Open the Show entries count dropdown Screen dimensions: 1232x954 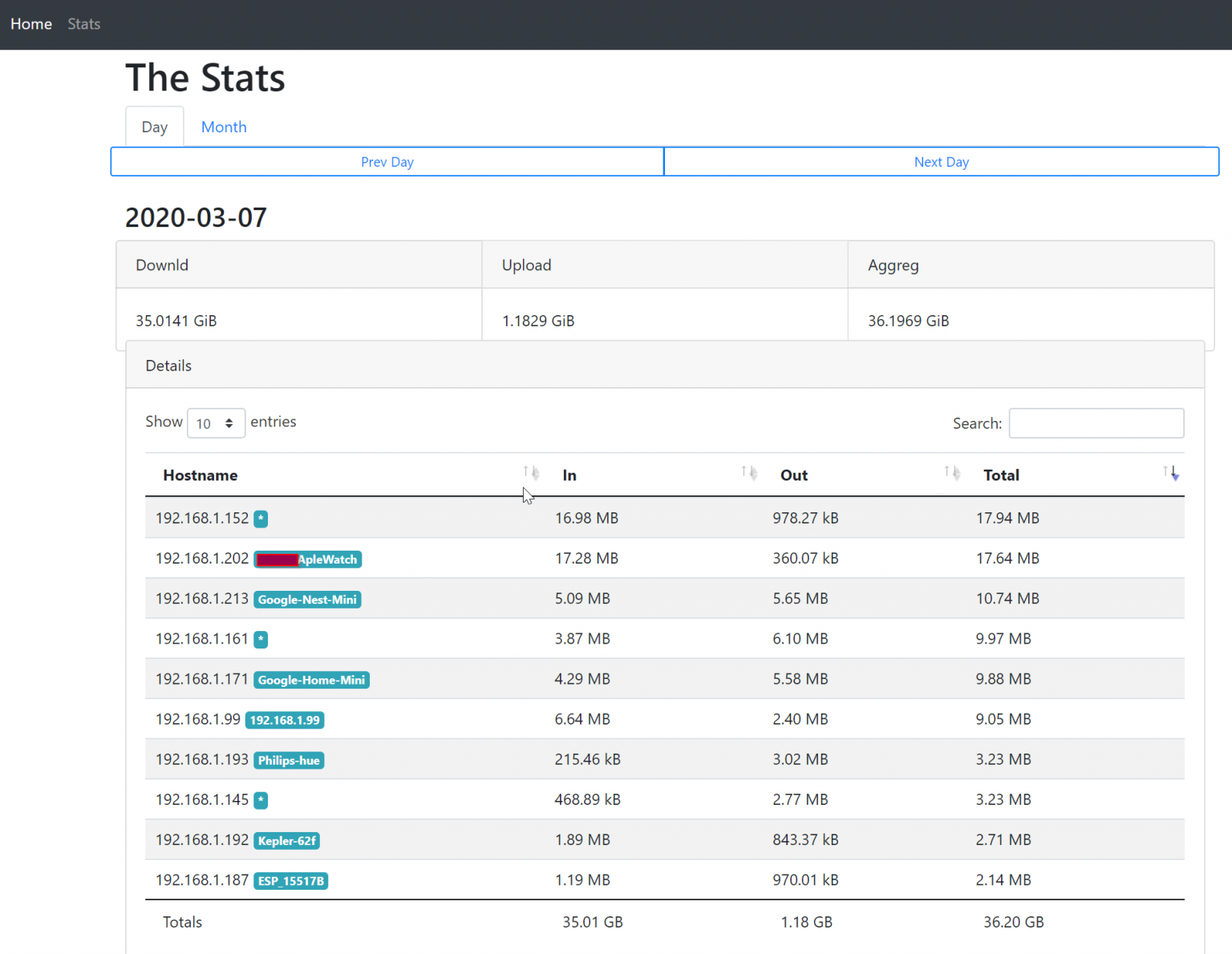[216, 423]
